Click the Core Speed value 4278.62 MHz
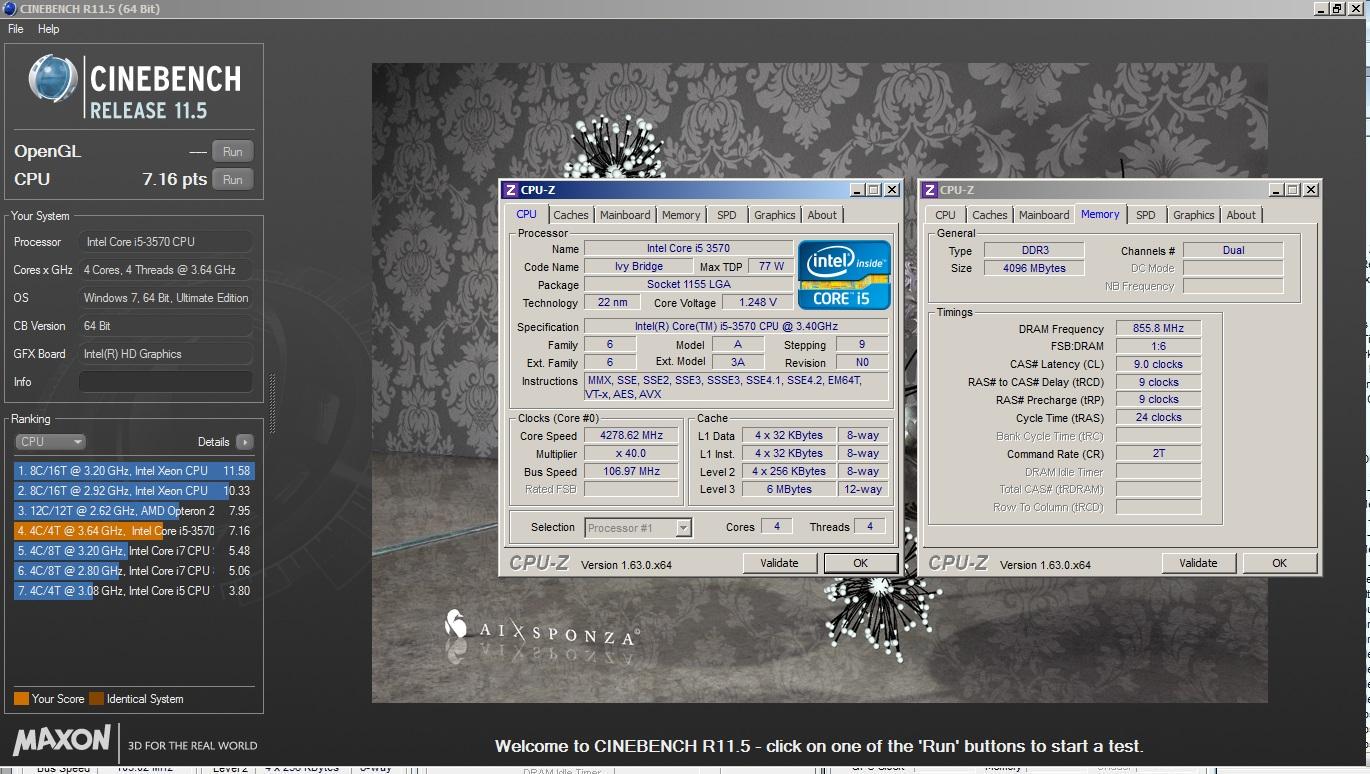This screenshot has height=774, width=1370. pos(631,436)
